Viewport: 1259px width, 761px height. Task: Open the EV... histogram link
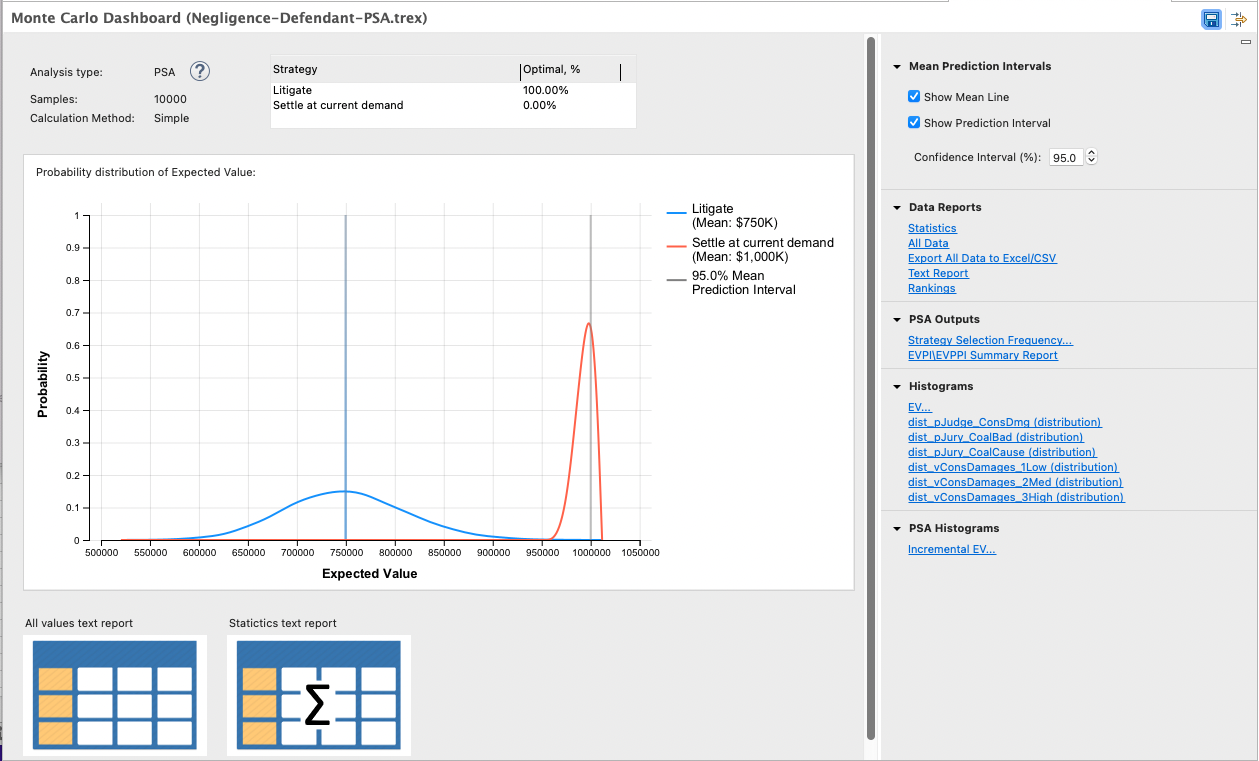click(x=919, y=407)
